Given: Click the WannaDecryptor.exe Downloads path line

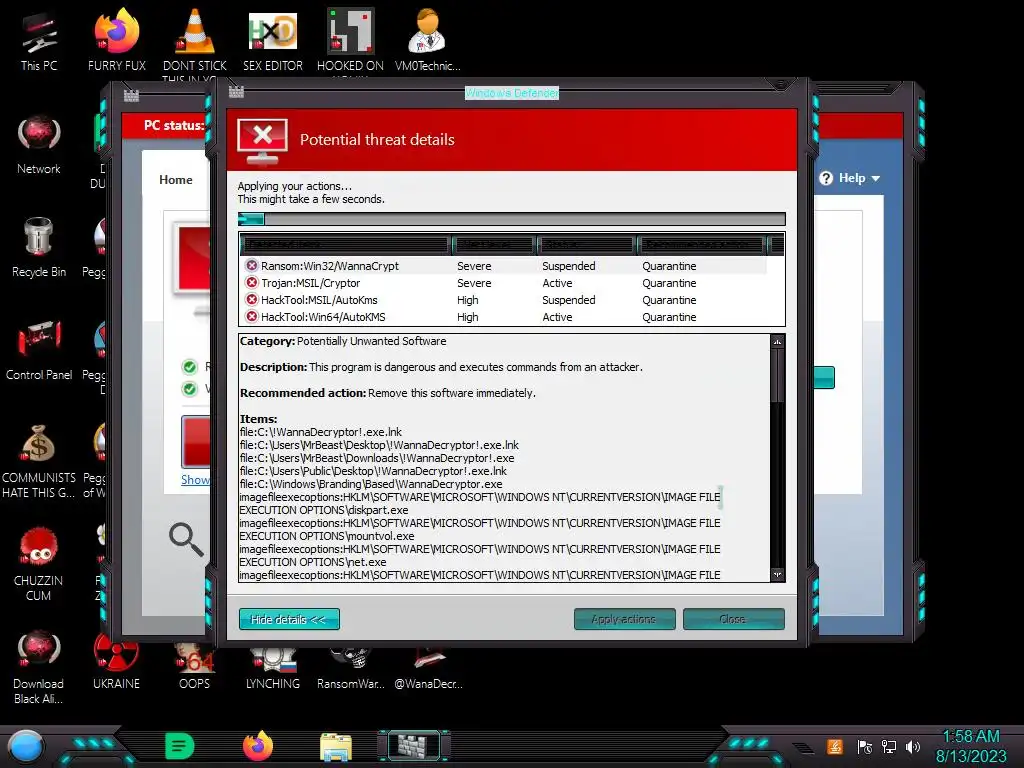Looking at the screenshot, I should (377, 458).
